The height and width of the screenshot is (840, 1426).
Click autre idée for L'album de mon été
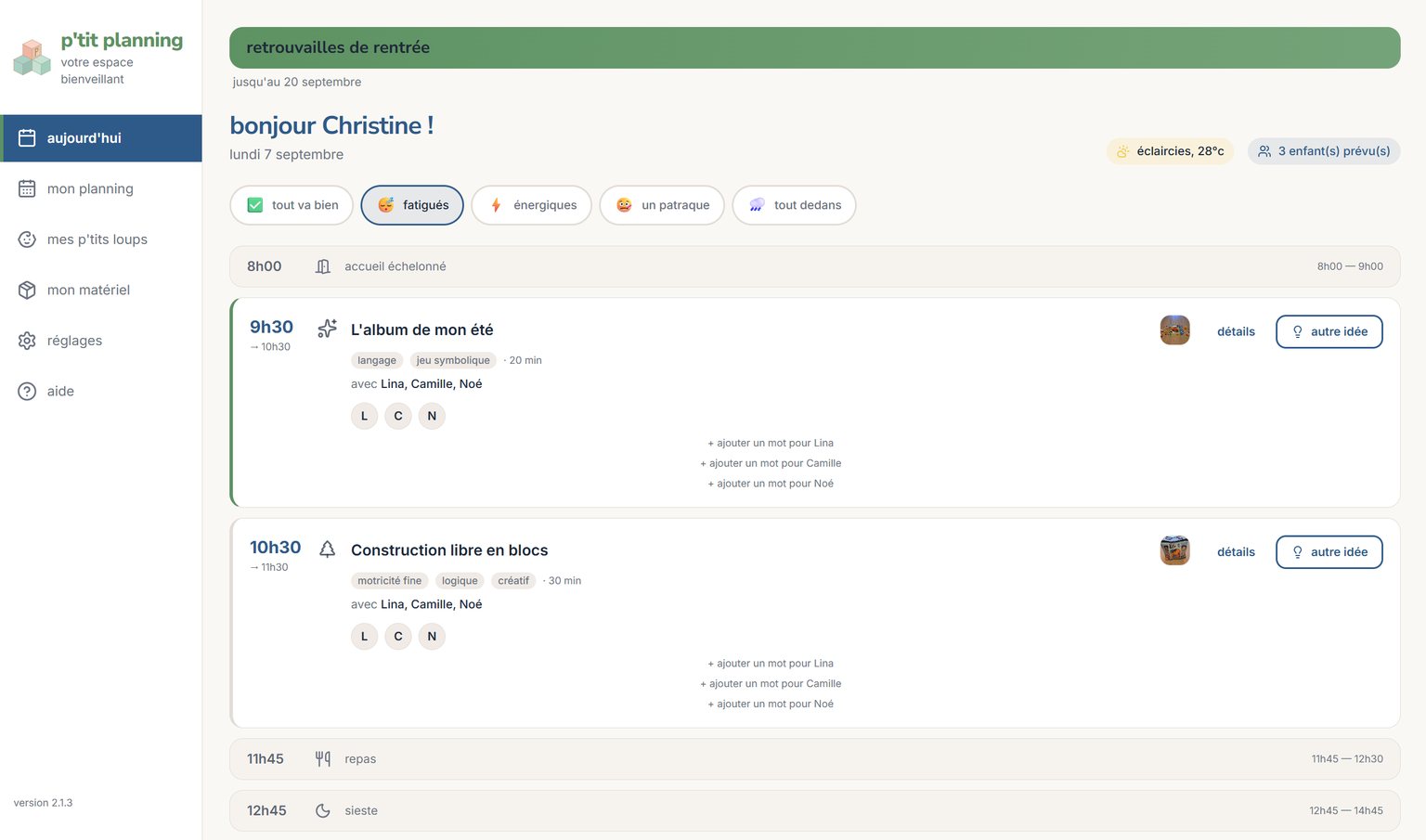[1329, 331]
